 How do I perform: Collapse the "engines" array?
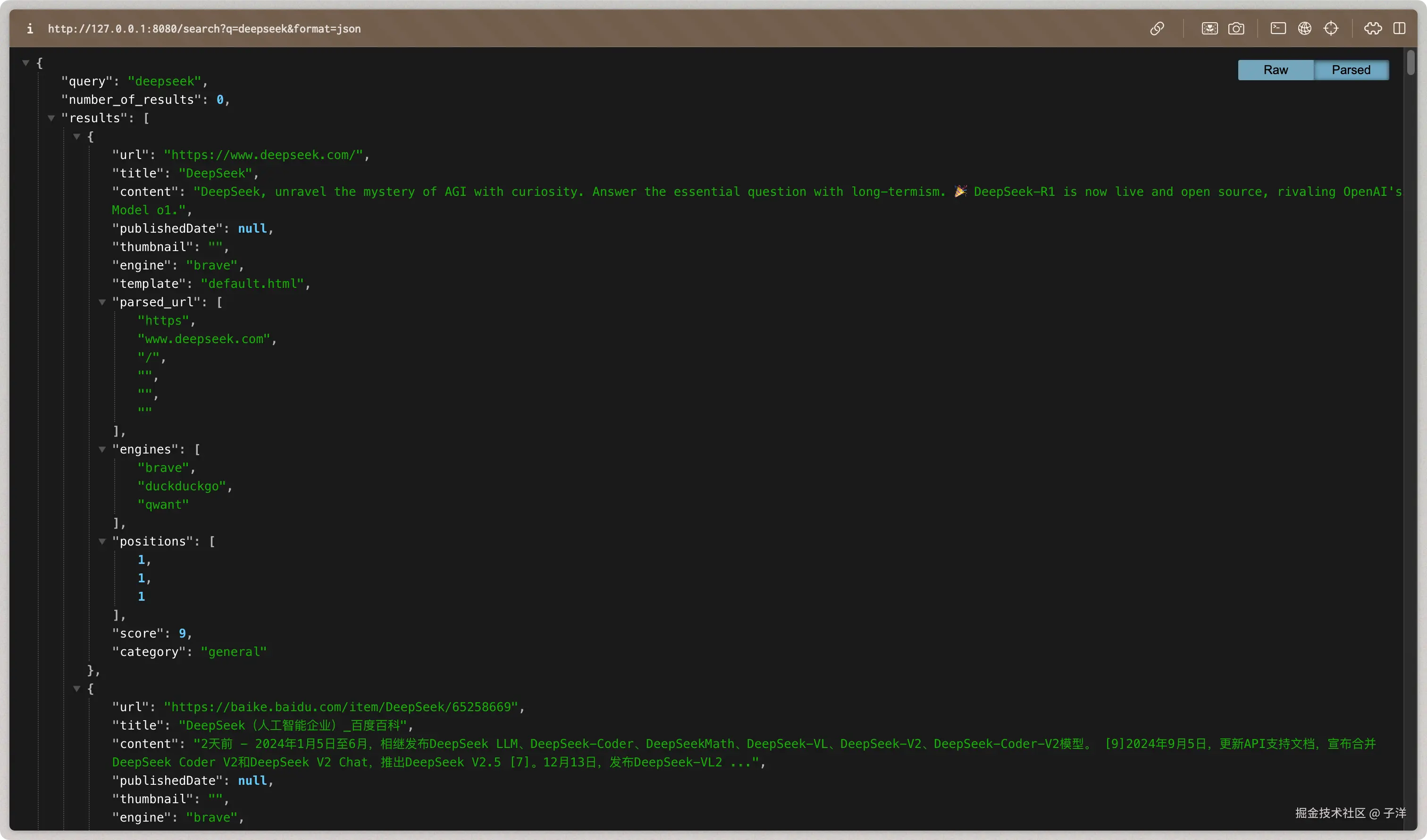(102, 449)
